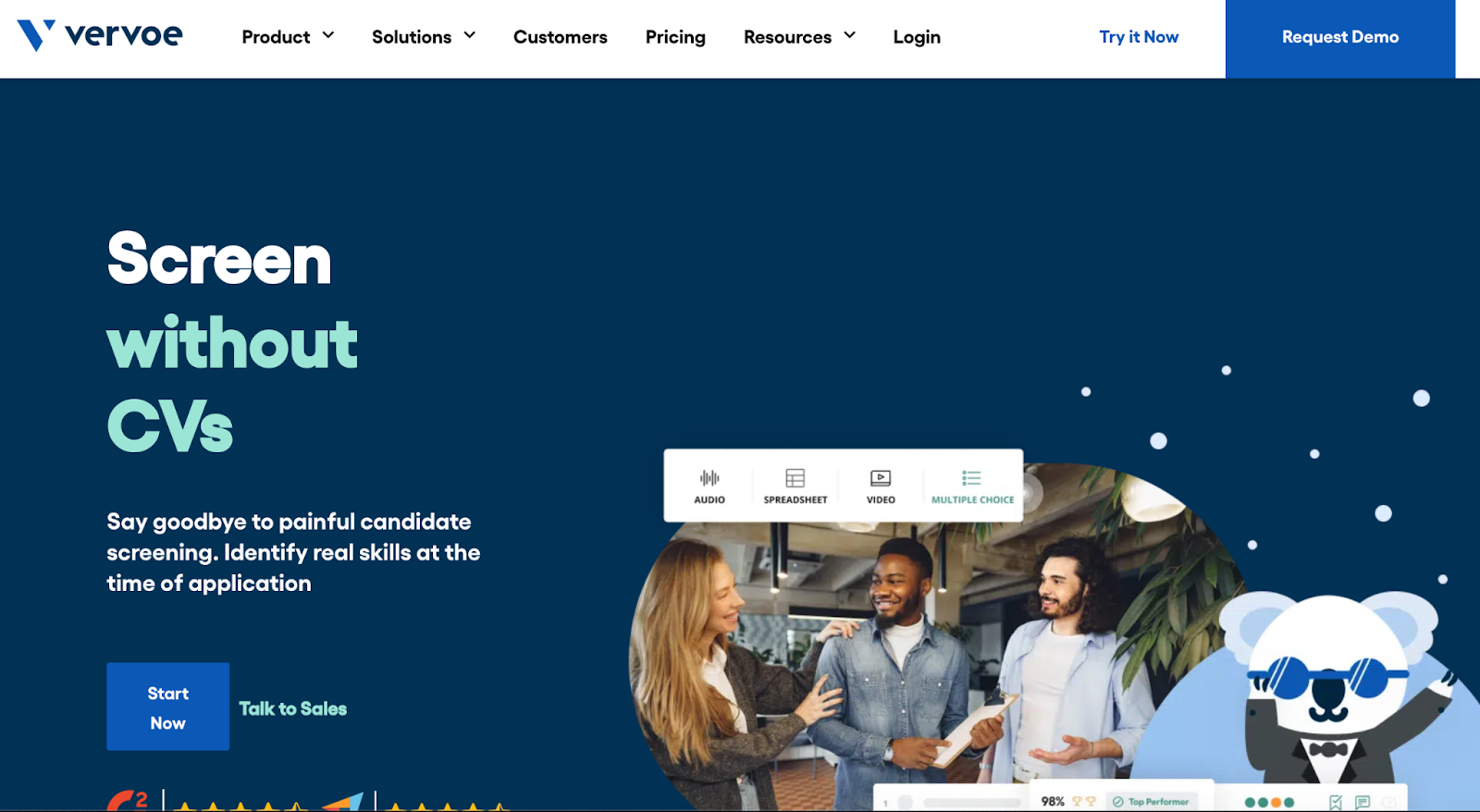Screen dimensions: 1480x812
Task: Select the Video play icon
Action: pos(881,477)
